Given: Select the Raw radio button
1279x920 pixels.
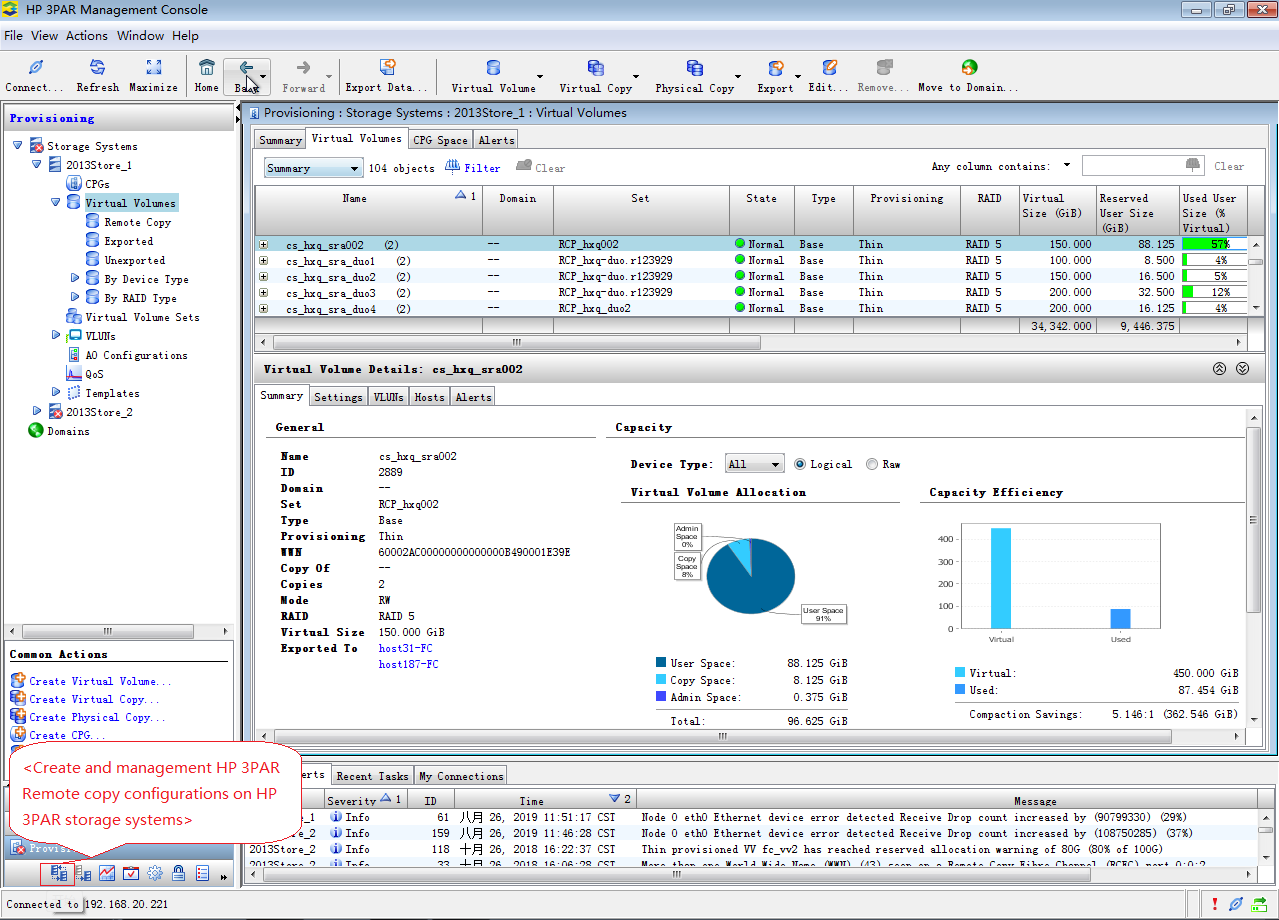Looking at the screenshot, I should tap(872, 464).
